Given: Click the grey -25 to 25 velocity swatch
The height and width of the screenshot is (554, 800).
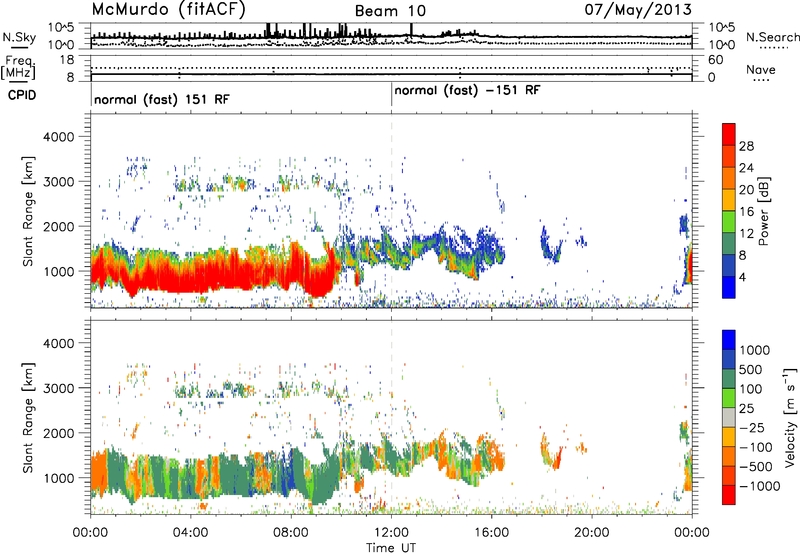Looking at the screenshot, I should coord(729,417).
